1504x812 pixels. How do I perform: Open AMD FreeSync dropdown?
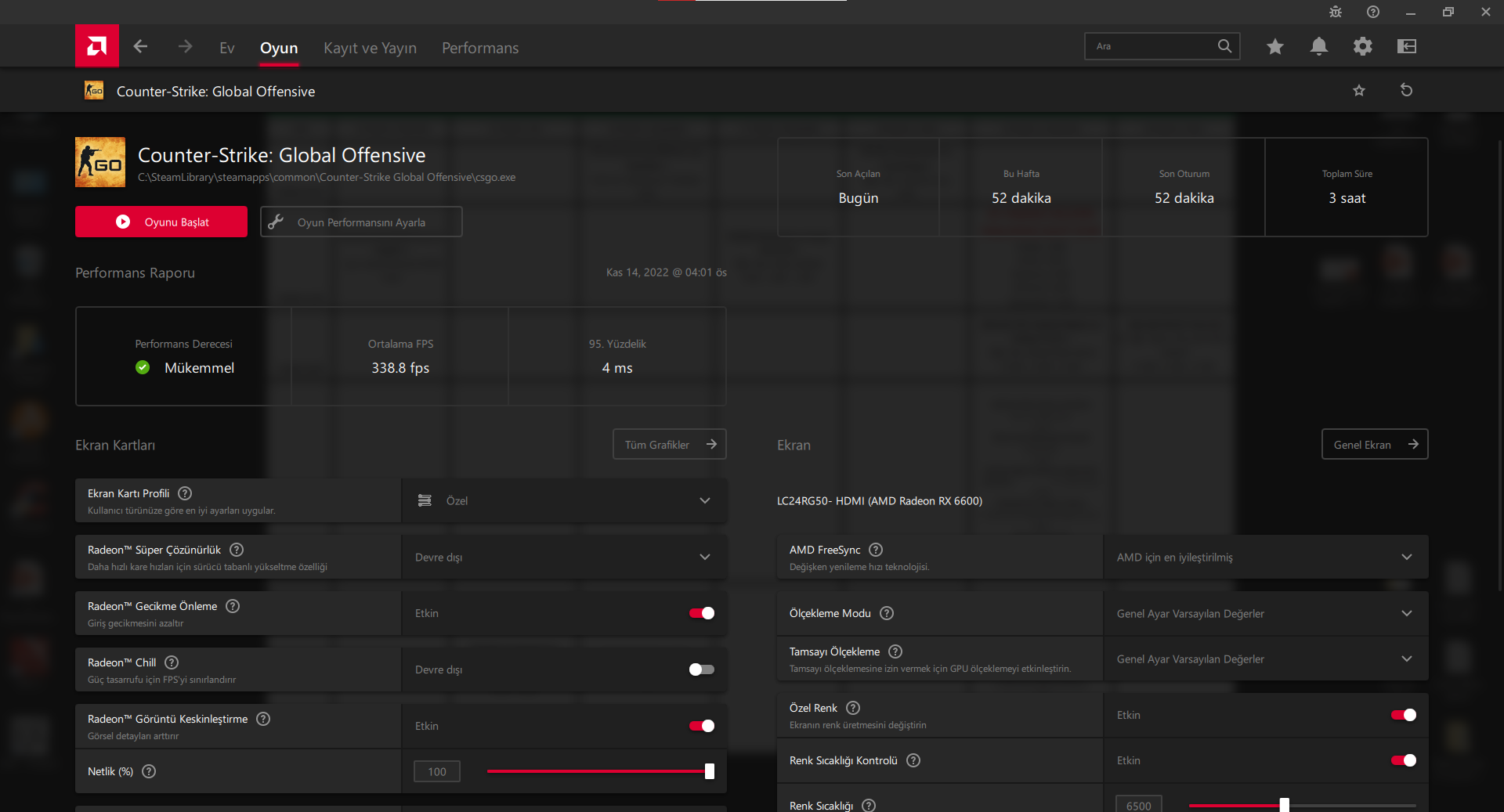pyautogui.click(x=1266, y=557)
